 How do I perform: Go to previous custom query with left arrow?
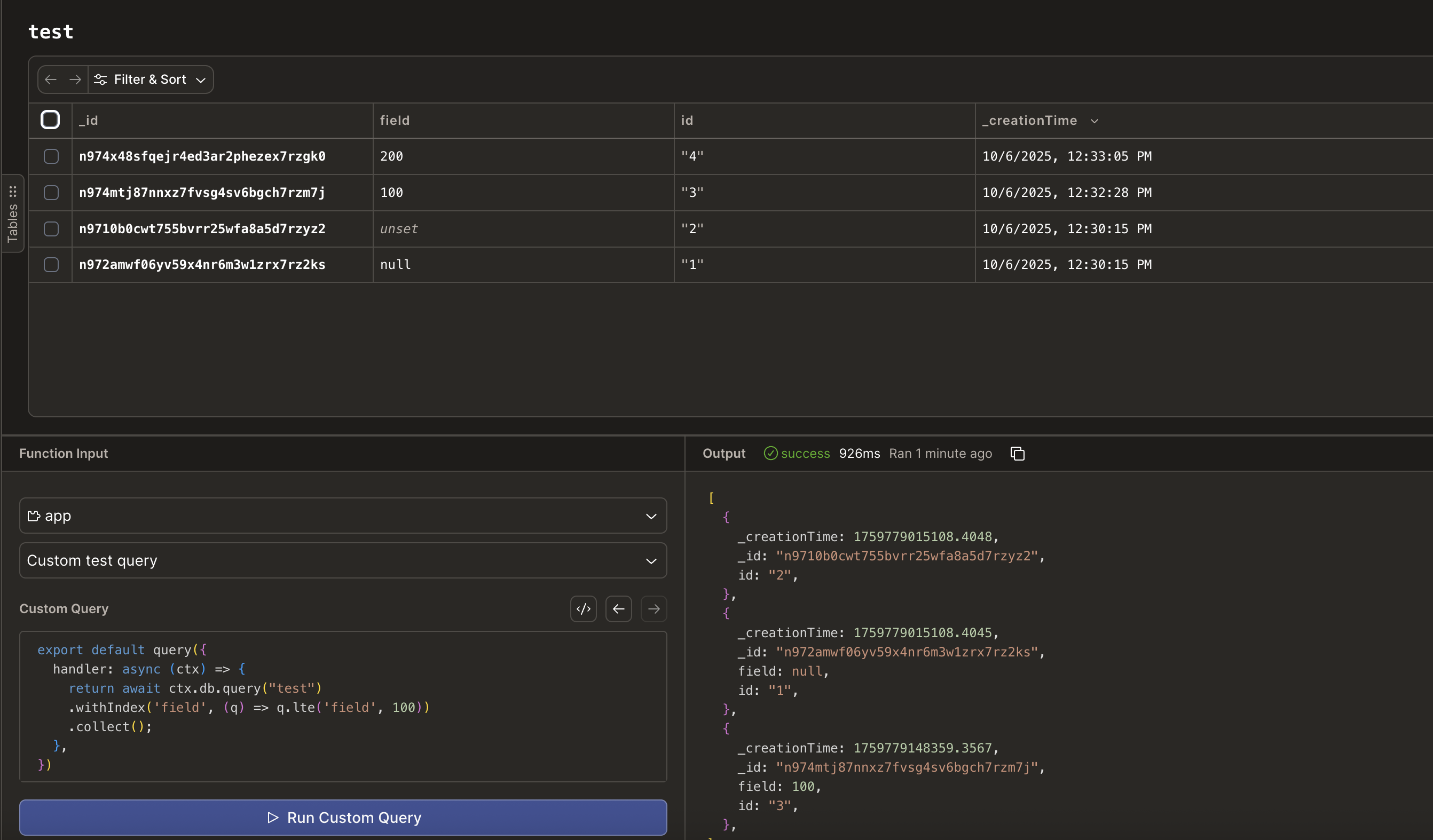pos(619,609)
